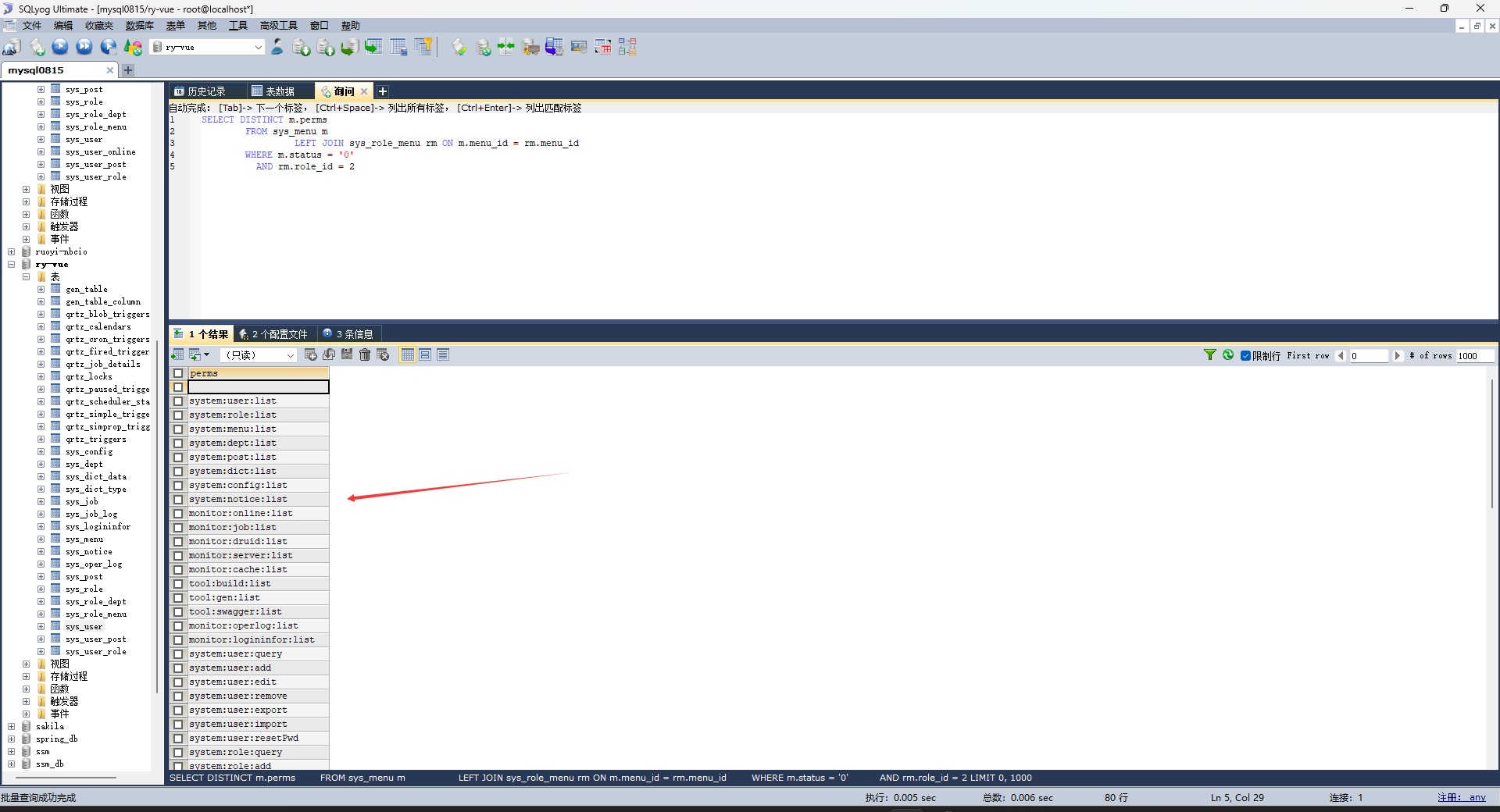Open the 数据库 menu
Screen dimensions: 1500x812
point(140,26)
